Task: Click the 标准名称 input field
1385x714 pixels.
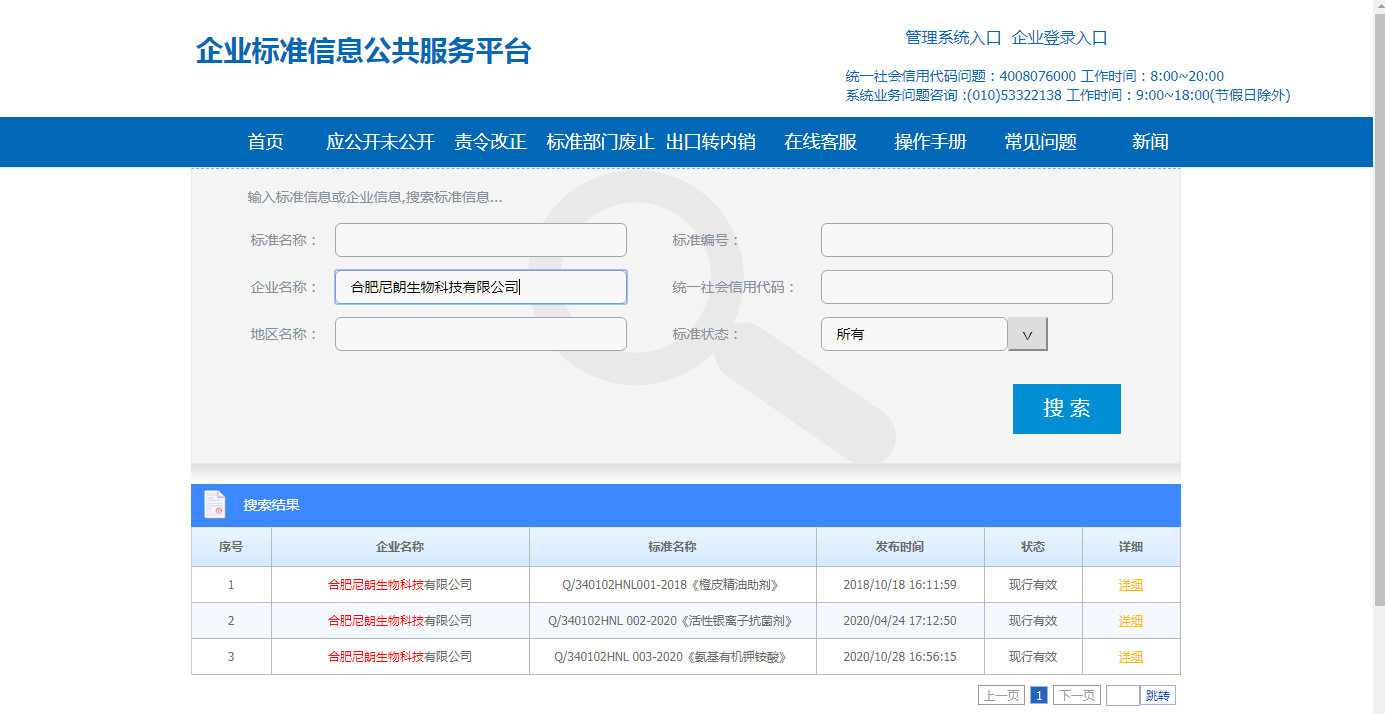Action: [480, 240]
